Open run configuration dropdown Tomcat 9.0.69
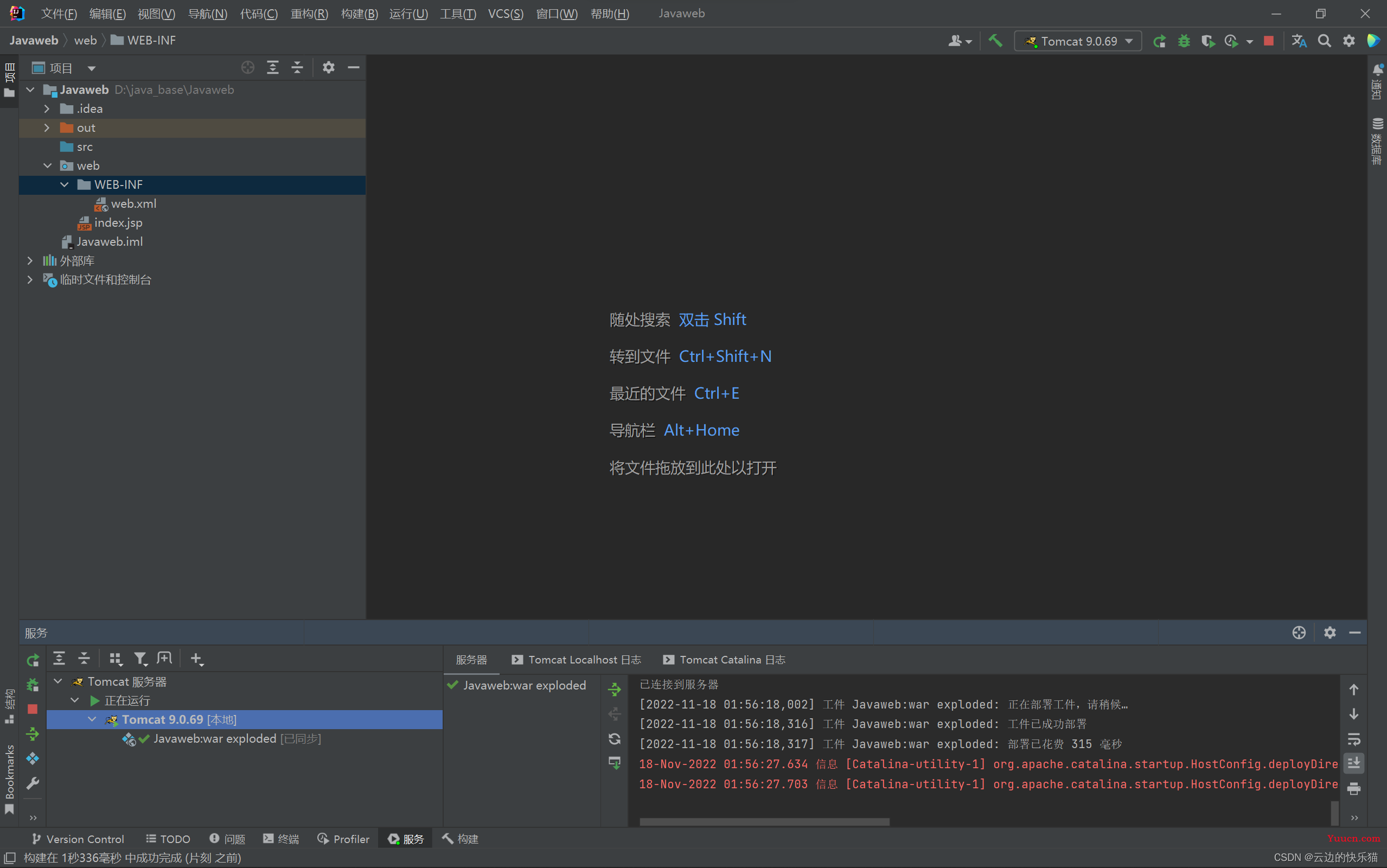Screen dimensions: 1387x868 pyautogui.click(x=1078, y=41)
